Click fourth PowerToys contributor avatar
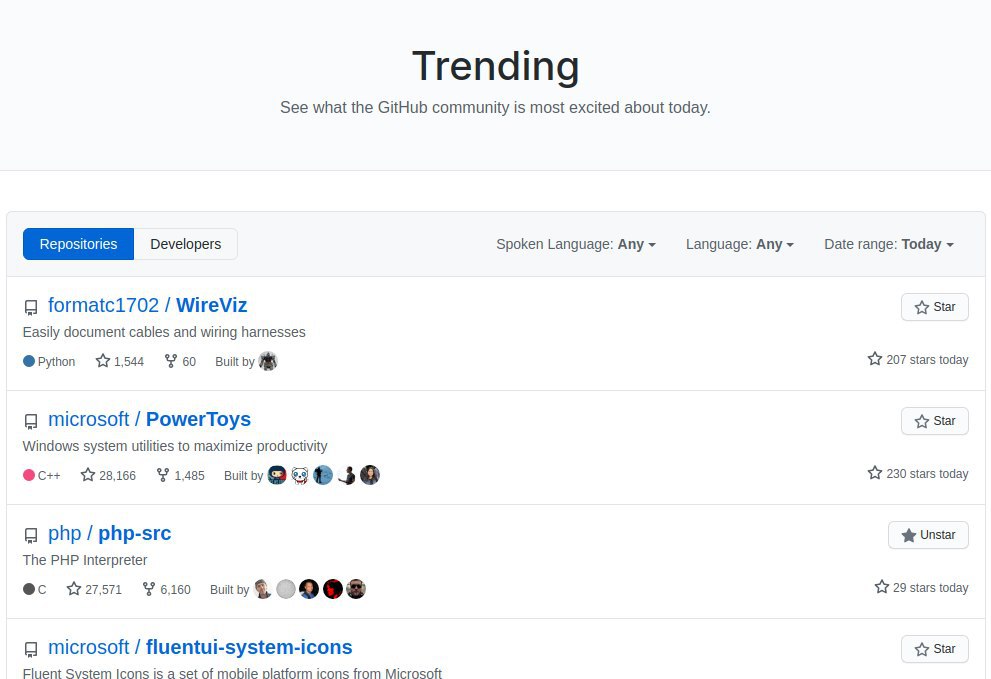 [x=346, y=475]
